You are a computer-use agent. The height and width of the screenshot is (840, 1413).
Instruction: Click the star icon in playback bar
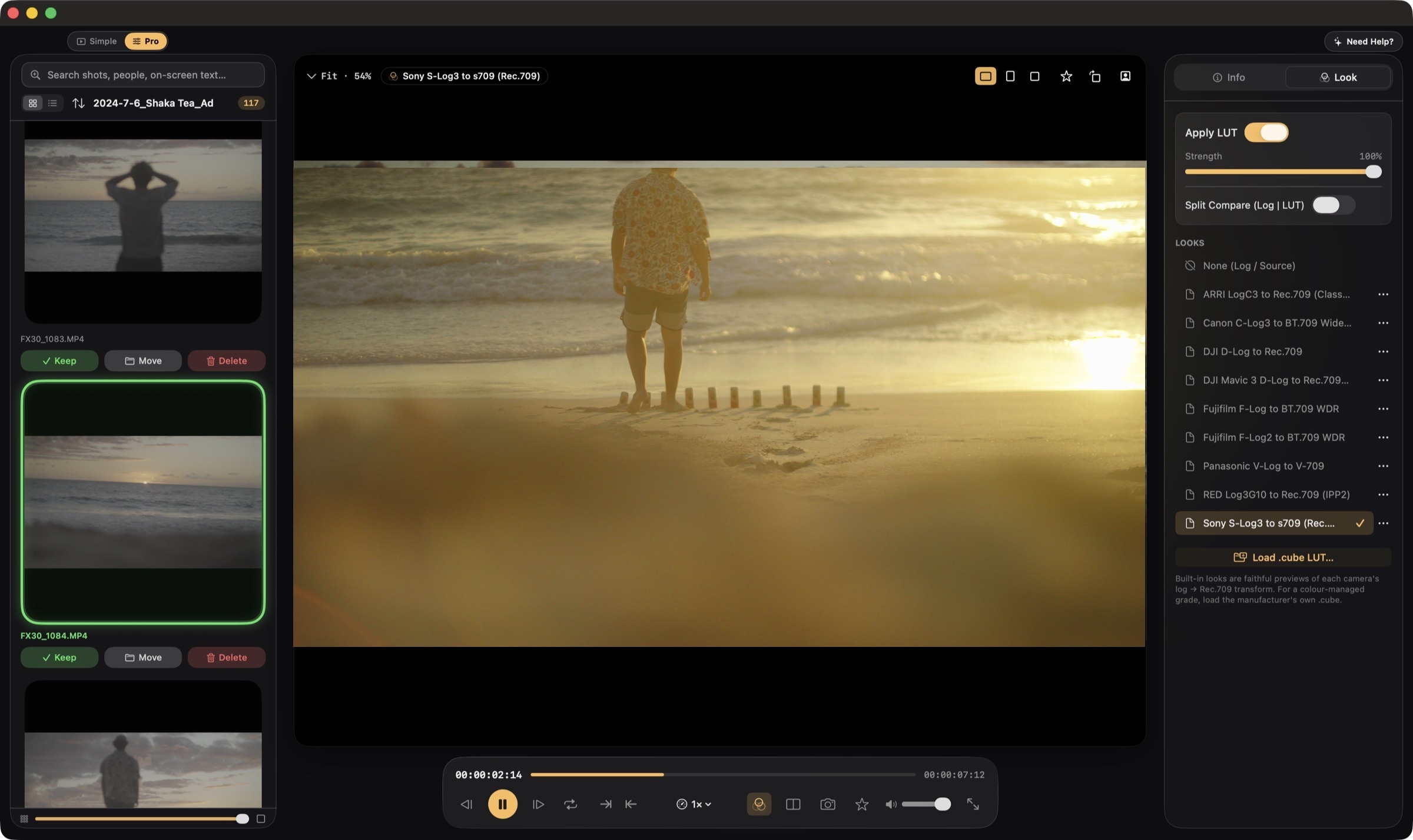[862, 804]
